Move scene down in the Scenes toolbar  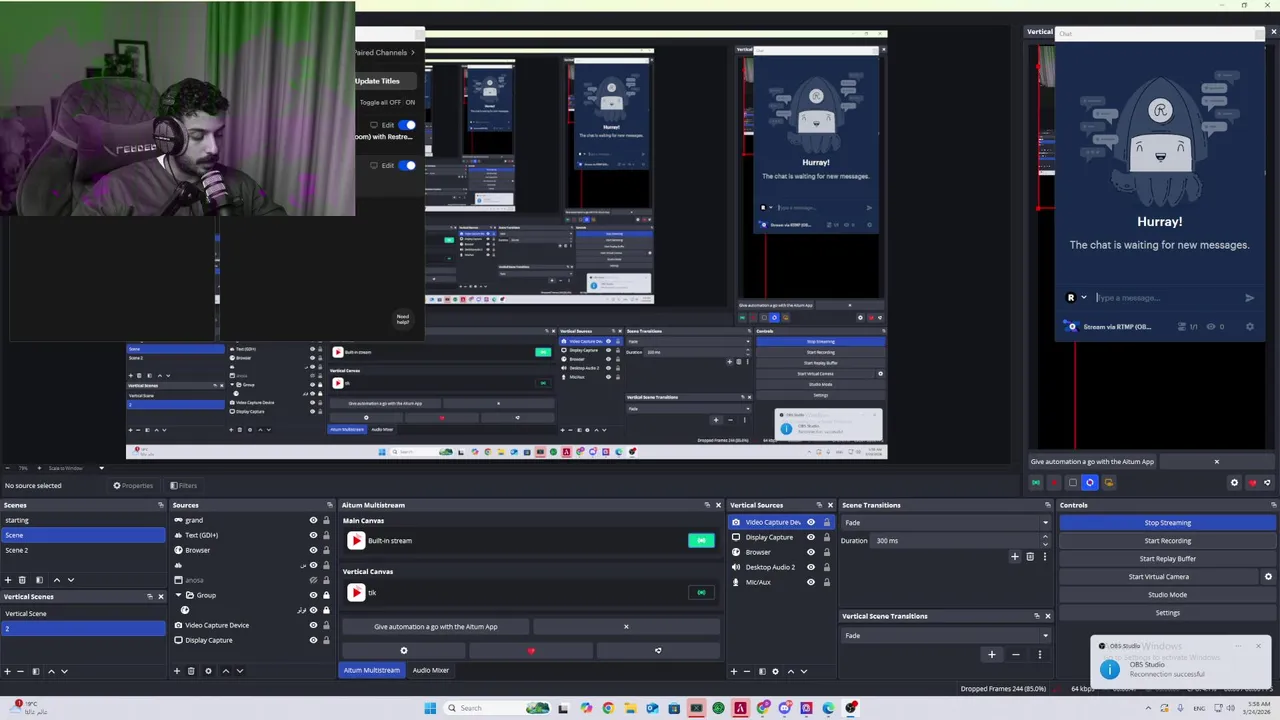pyautogui.click(x=70, y=580)
